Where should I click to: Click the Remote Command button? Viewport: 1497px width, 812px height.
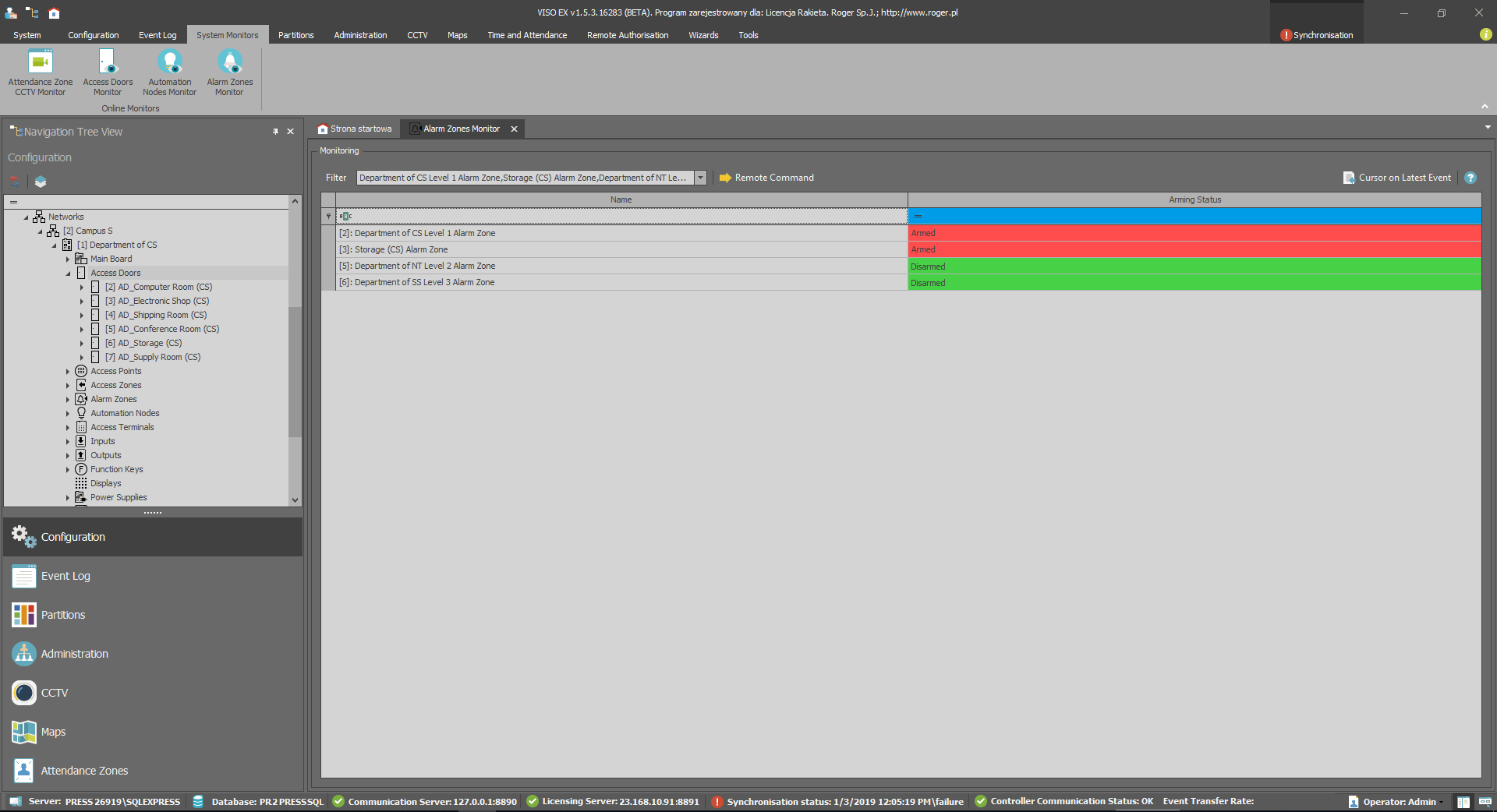click(766, 178)
